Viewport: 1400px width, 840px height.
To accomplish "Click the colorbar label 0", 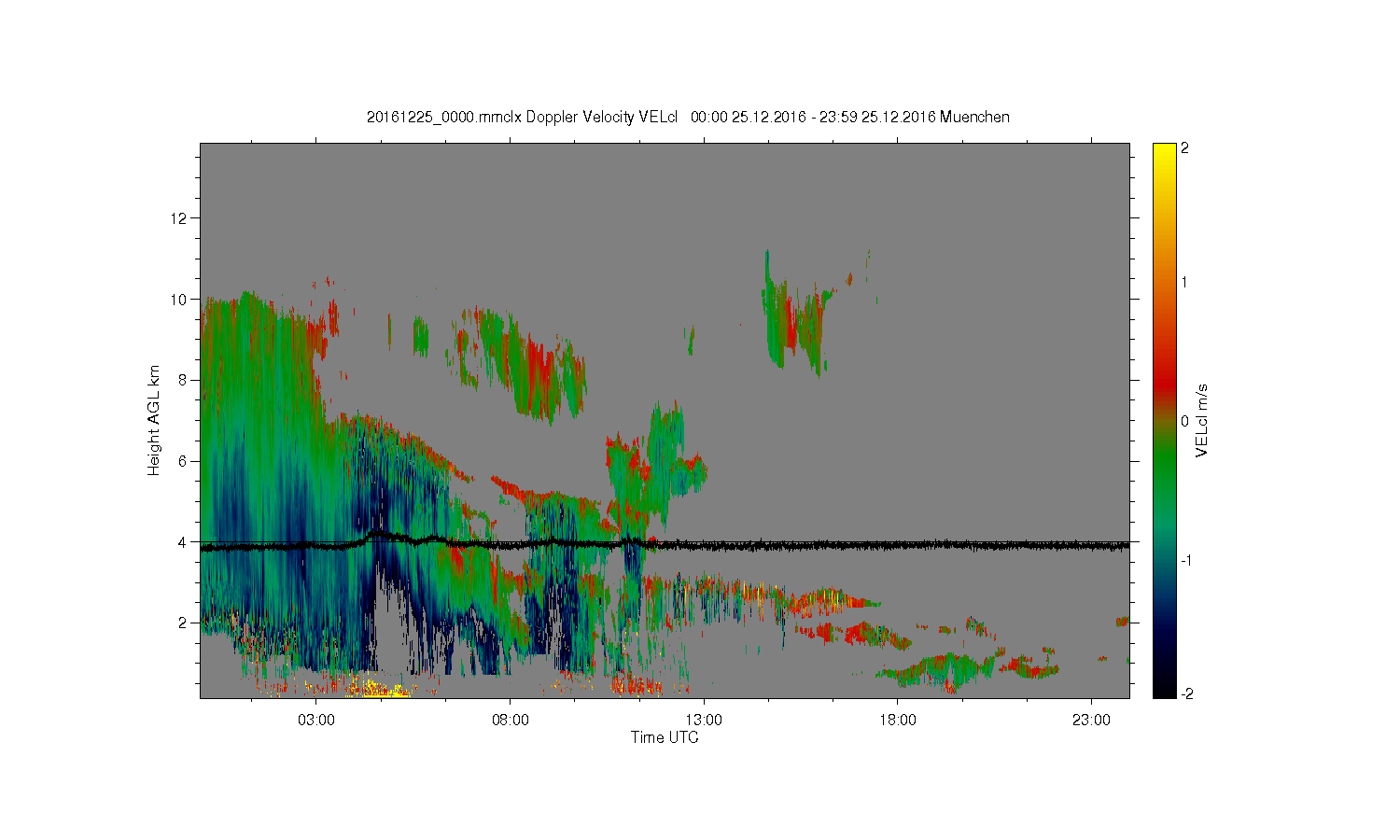I will pos(1185,421).
